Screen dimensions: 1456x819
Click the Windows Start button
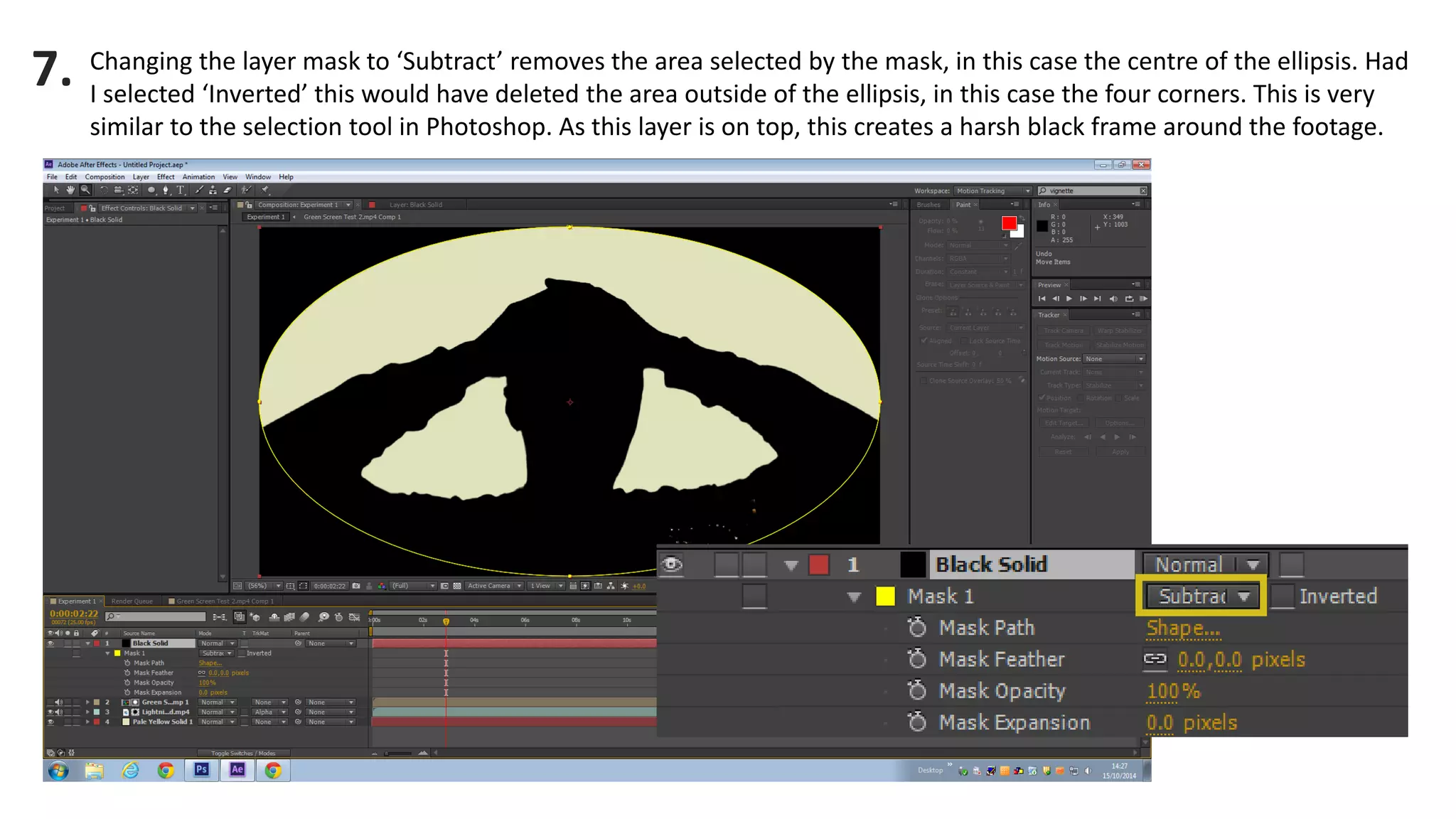point(58,771)
